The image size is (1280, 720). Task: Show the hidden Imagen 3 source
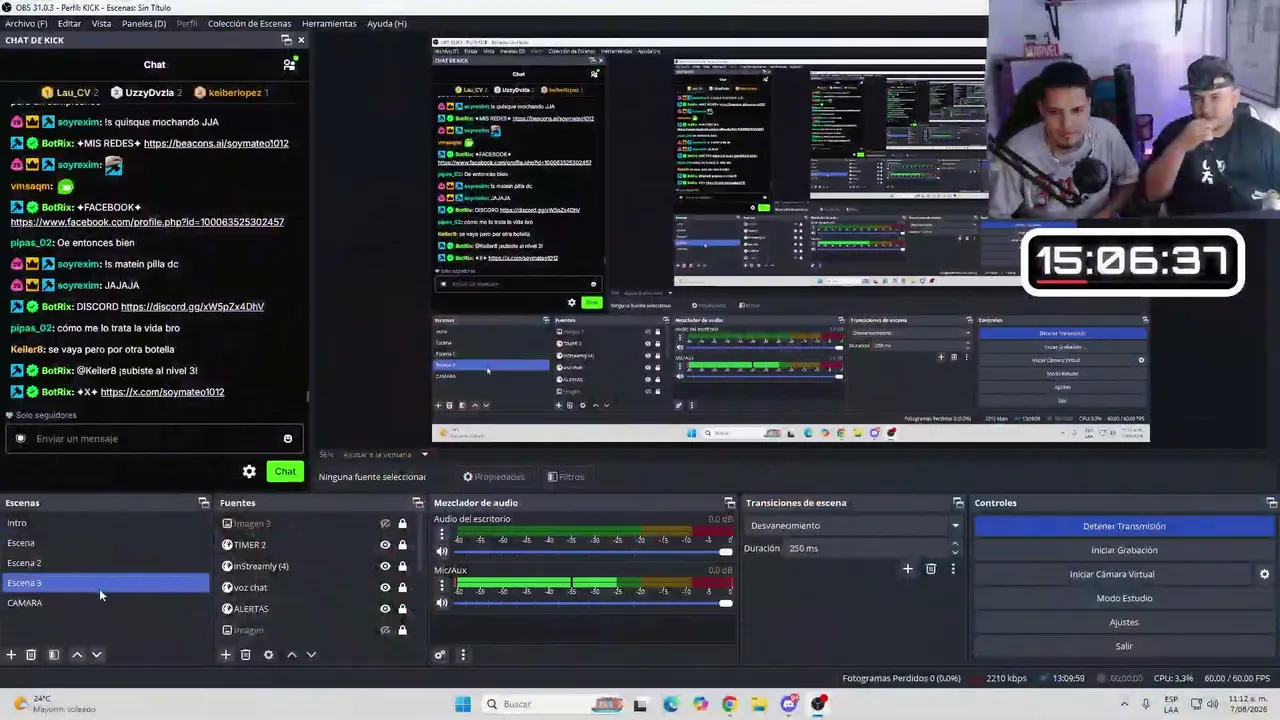coord(385,524)
